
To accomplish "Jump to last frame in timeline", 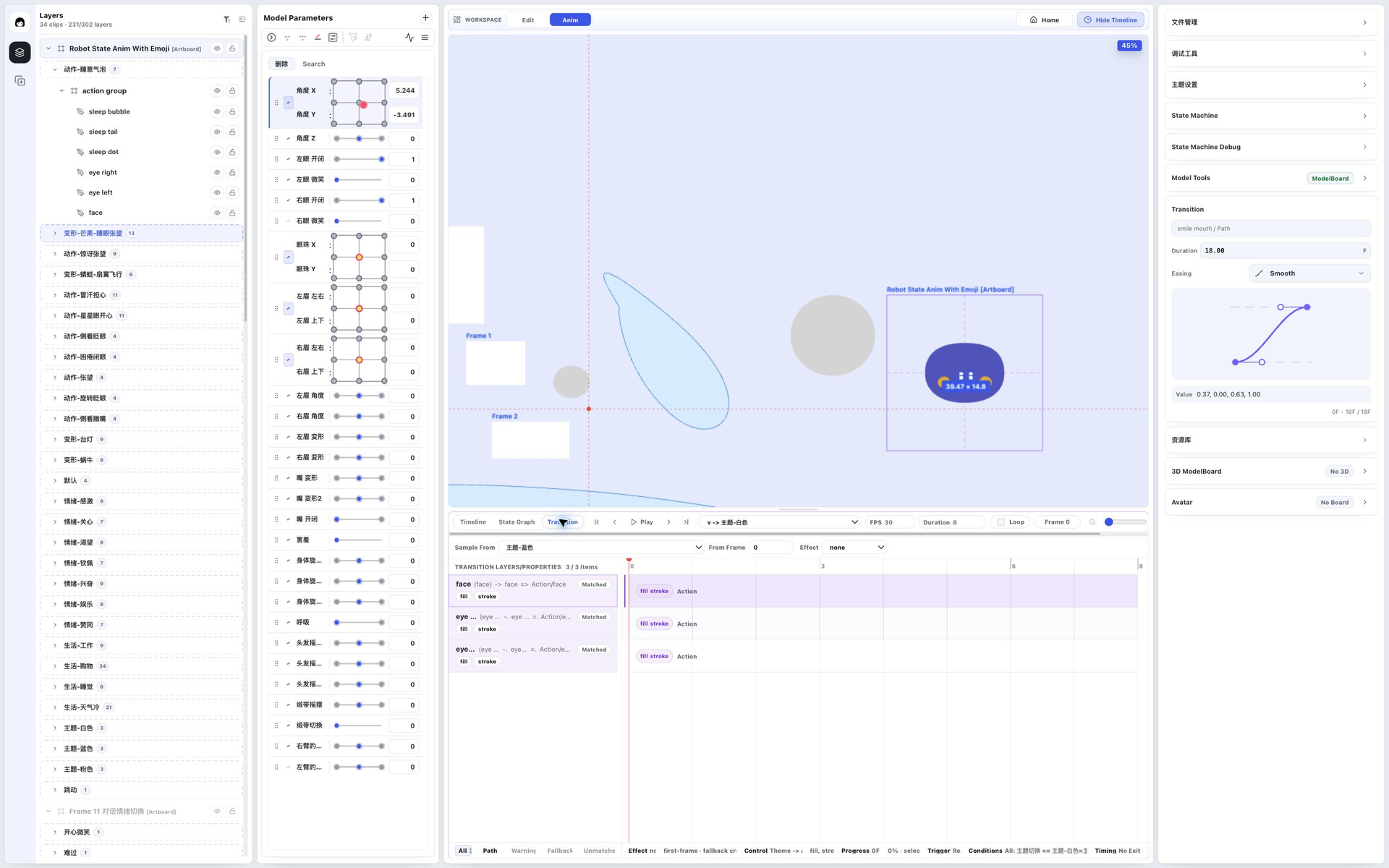I will pyautogui.click(x=686, y=522).
